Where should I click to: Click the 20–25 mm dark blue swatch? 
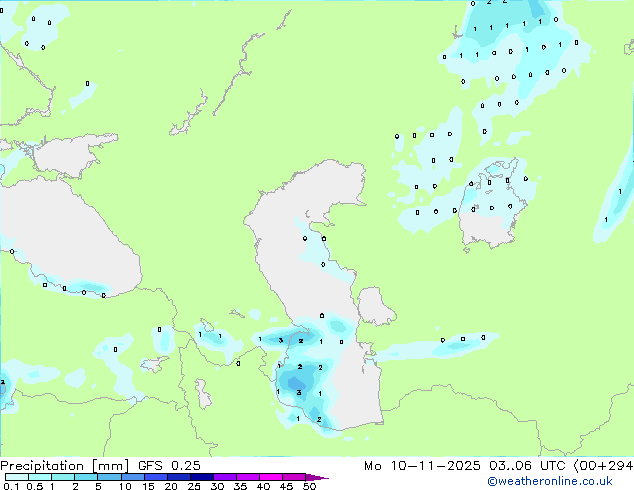pyautogui.click(x=179, y=477)
